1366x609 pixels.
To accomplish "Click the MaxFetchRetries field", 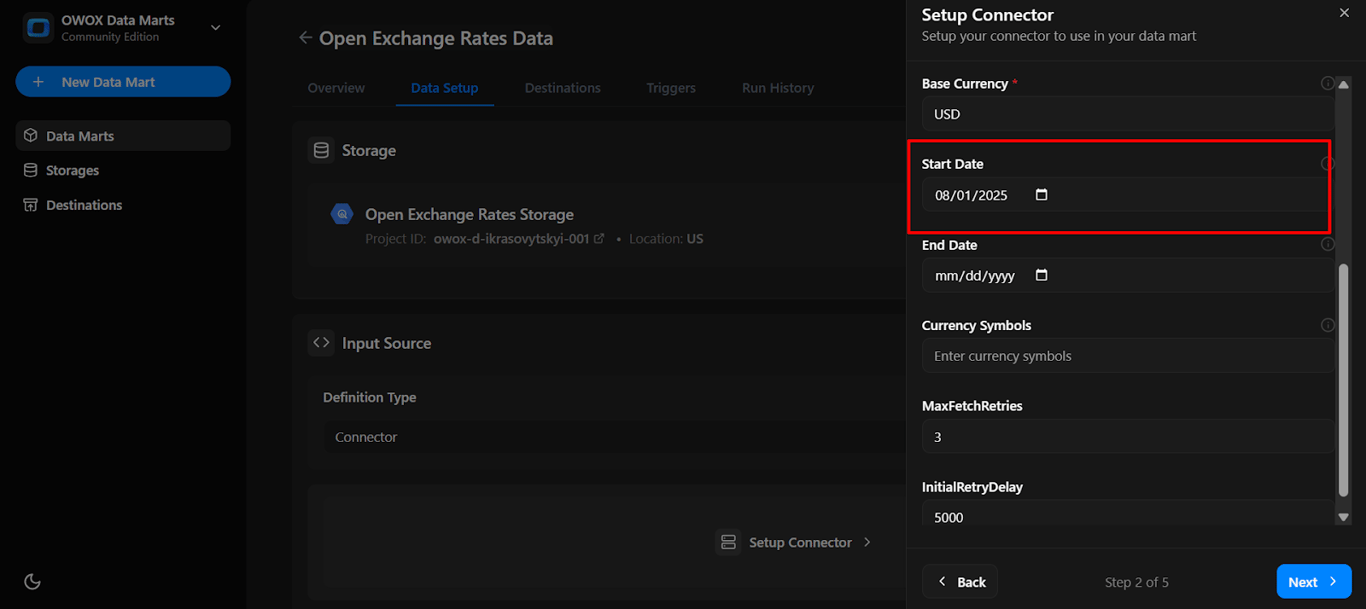I will pyautogui.click(x=1128, y=437).
